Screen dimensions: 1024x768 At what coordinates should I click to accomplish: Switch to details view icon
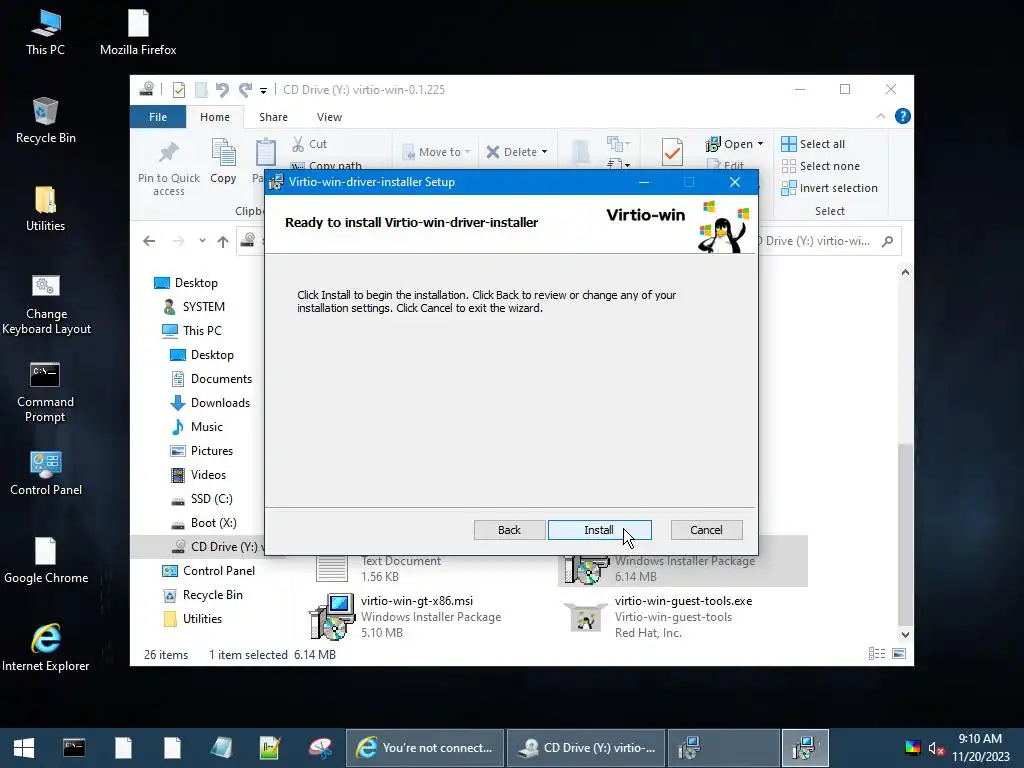(x=877, y=654)
